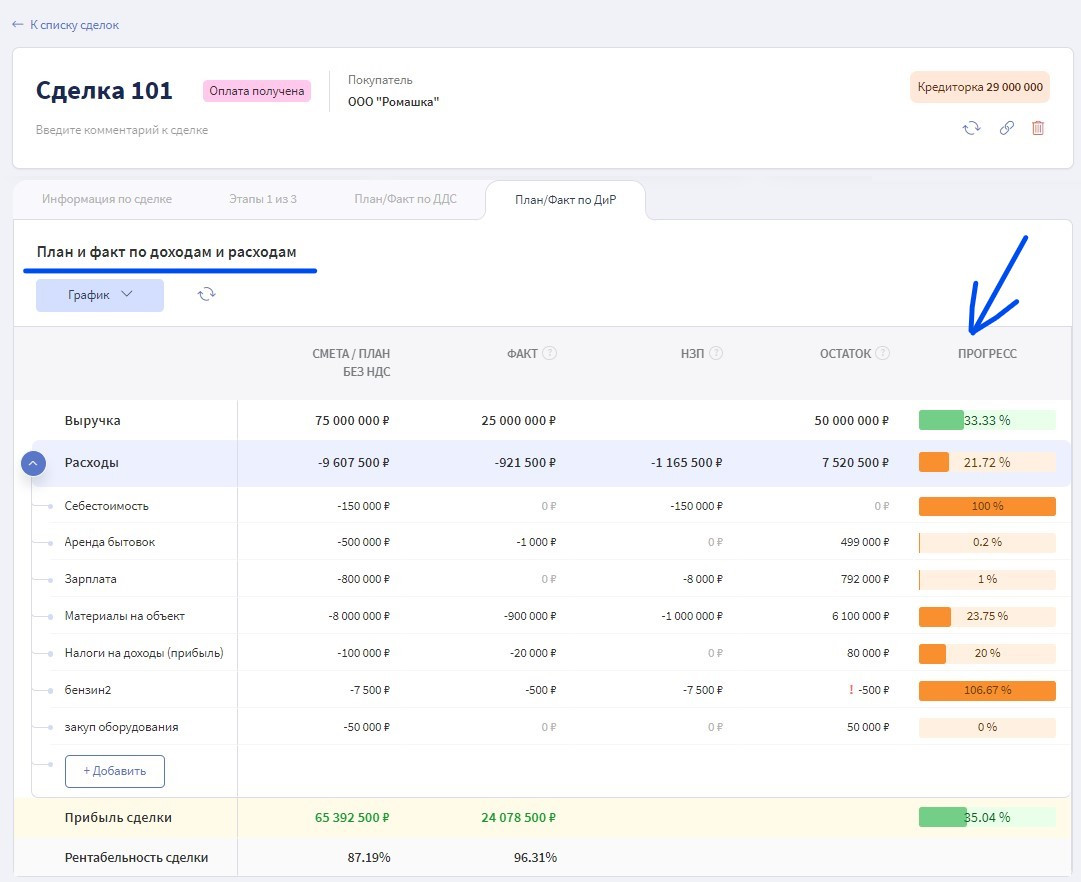The height and width of the screenshot is (882, 1081).
Task: Click the refresh icon in deal header
Action: [x=971, y=128]
